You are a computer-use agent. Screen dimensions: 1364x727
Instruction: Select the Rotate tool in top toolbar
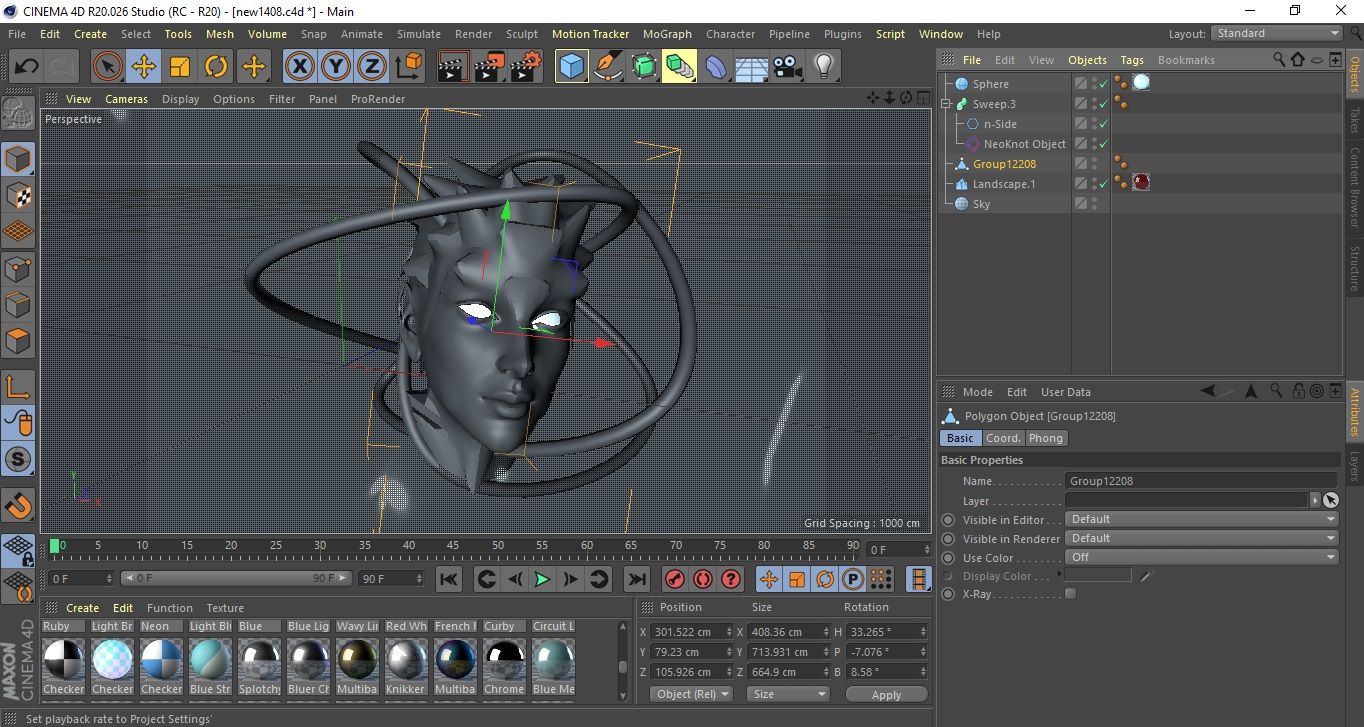point(216,67)
